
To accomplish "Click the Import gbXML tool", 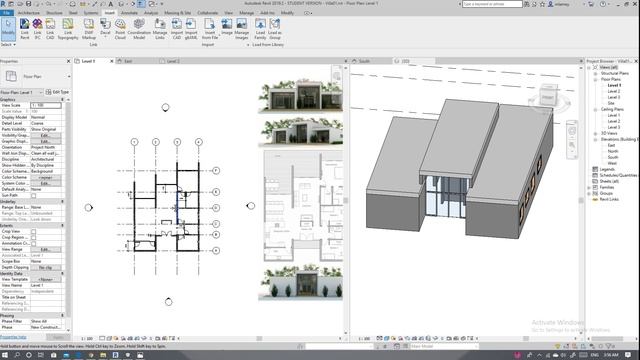I will point(191,29).
